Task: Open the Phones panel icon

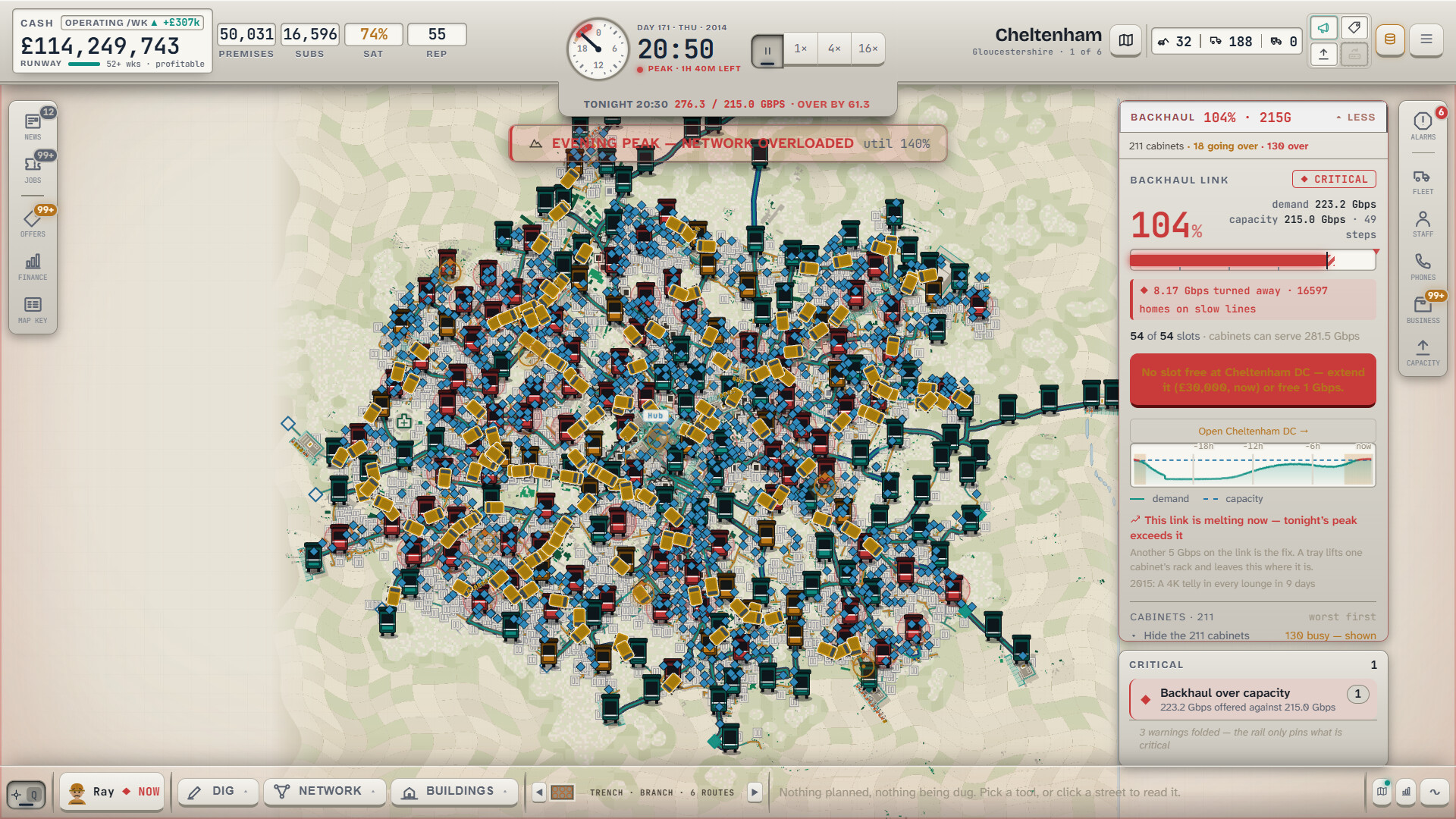Action: click(1423, 266)
